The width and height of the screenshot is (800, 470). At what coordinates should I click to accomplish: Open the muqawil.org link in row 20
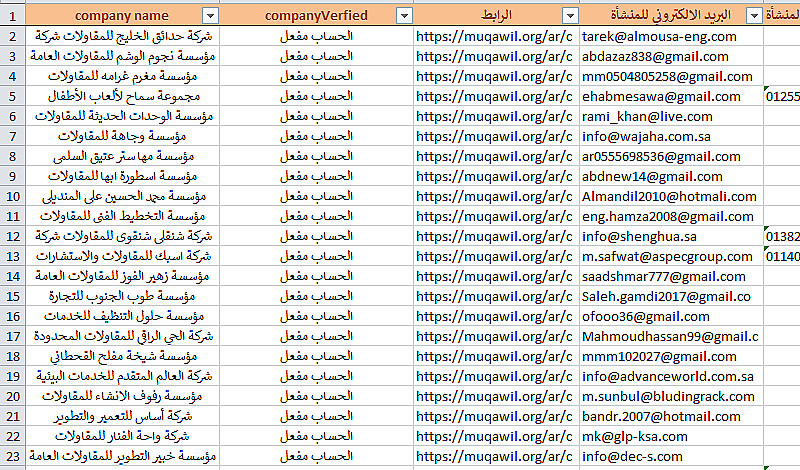tap(494, 397)
